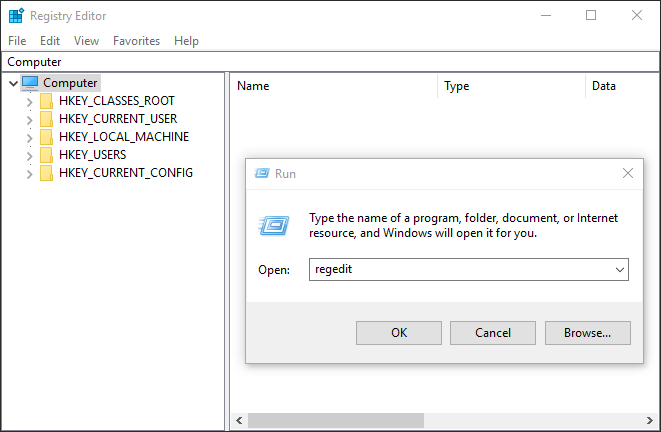Screen dimensions: 661x432
Task: Expand the HKEY_LOCAL_MACHINE key
Action: tap(30, 138)
